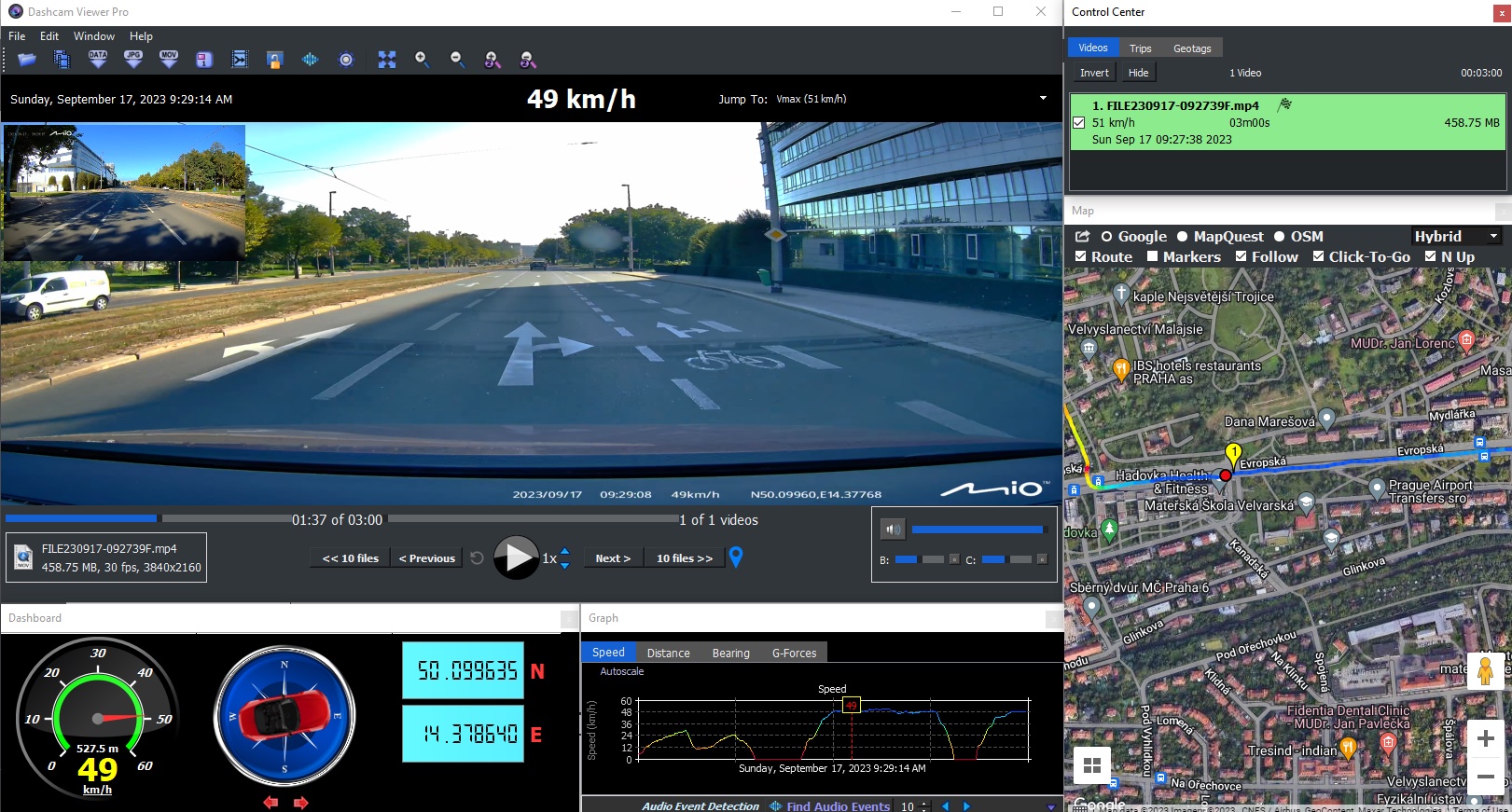Mute audio with the speaker icon
The image size is (1512, 812).
coord(893,530)
